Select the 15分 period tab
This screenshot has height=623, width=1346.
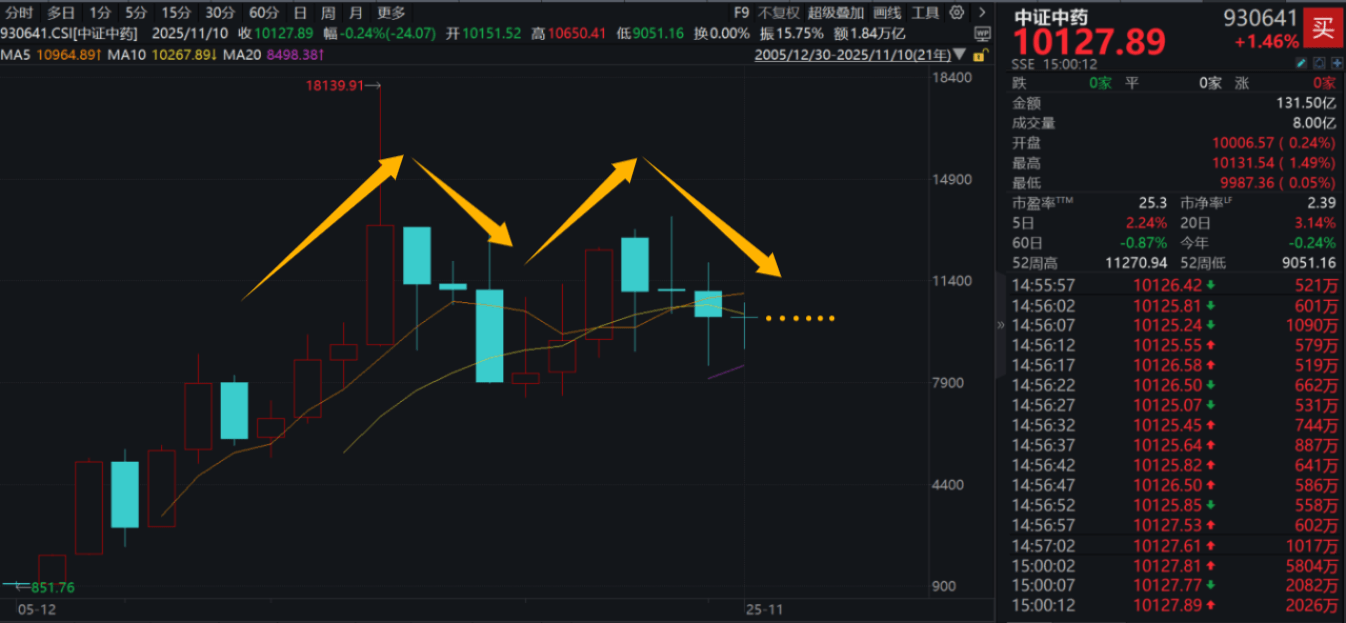(176, 13)
